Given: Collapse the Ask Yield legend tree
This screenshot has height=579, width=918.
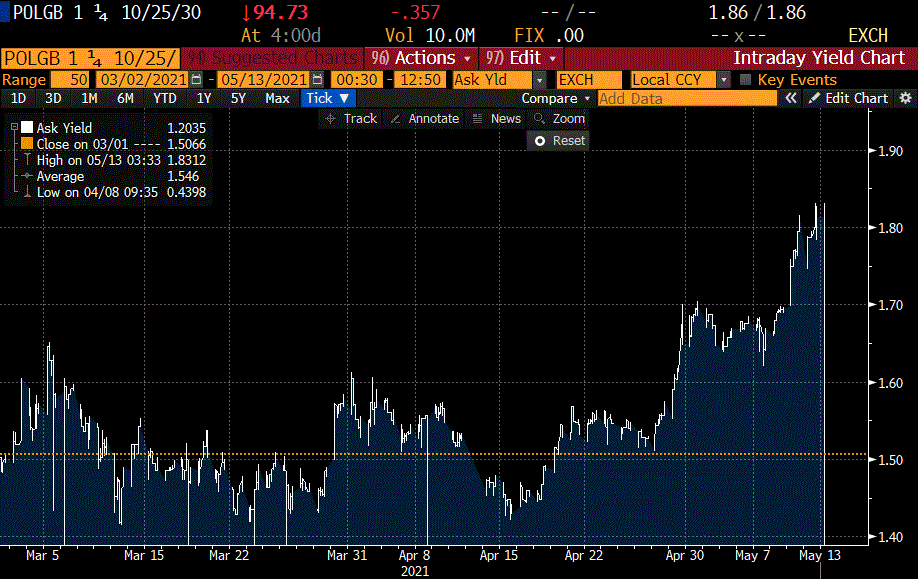Looking at the screenshot, I should (x=14, y=128).
